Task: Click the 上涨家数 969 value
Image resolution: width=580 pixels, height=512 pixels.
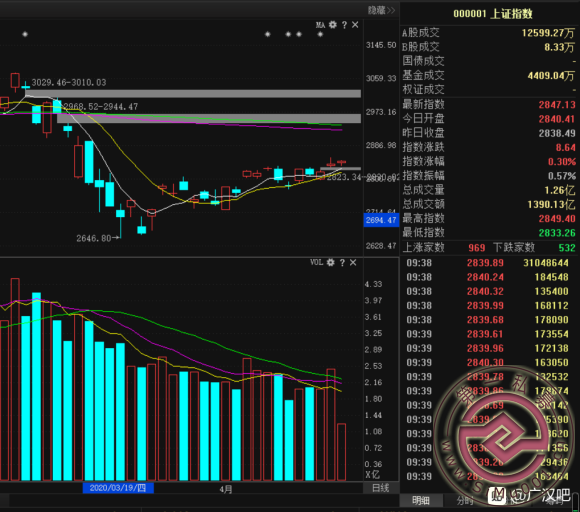Action: [x=476, y=247]
